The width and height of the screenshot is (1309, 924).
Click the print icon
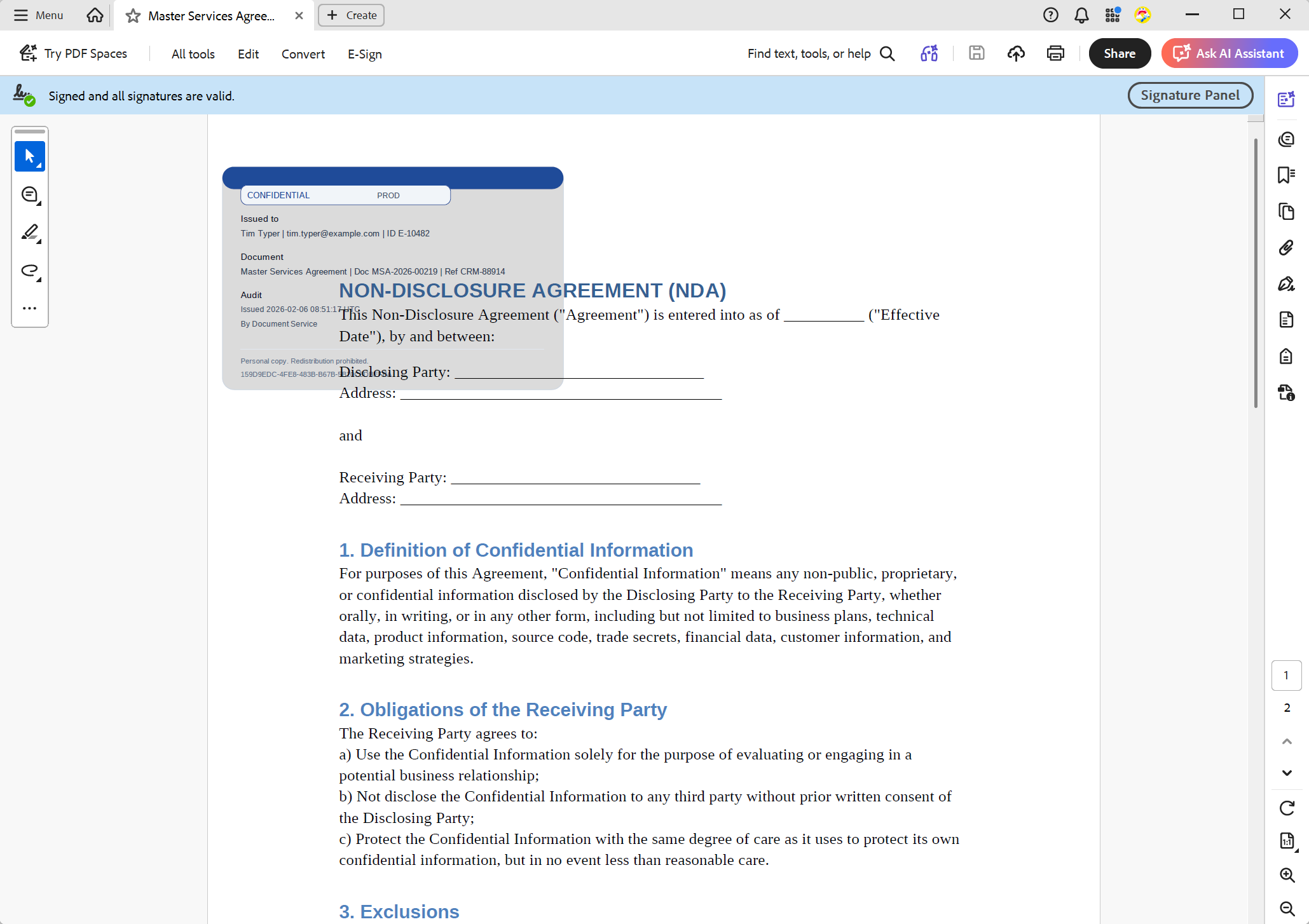click(x=1055, y=53)
